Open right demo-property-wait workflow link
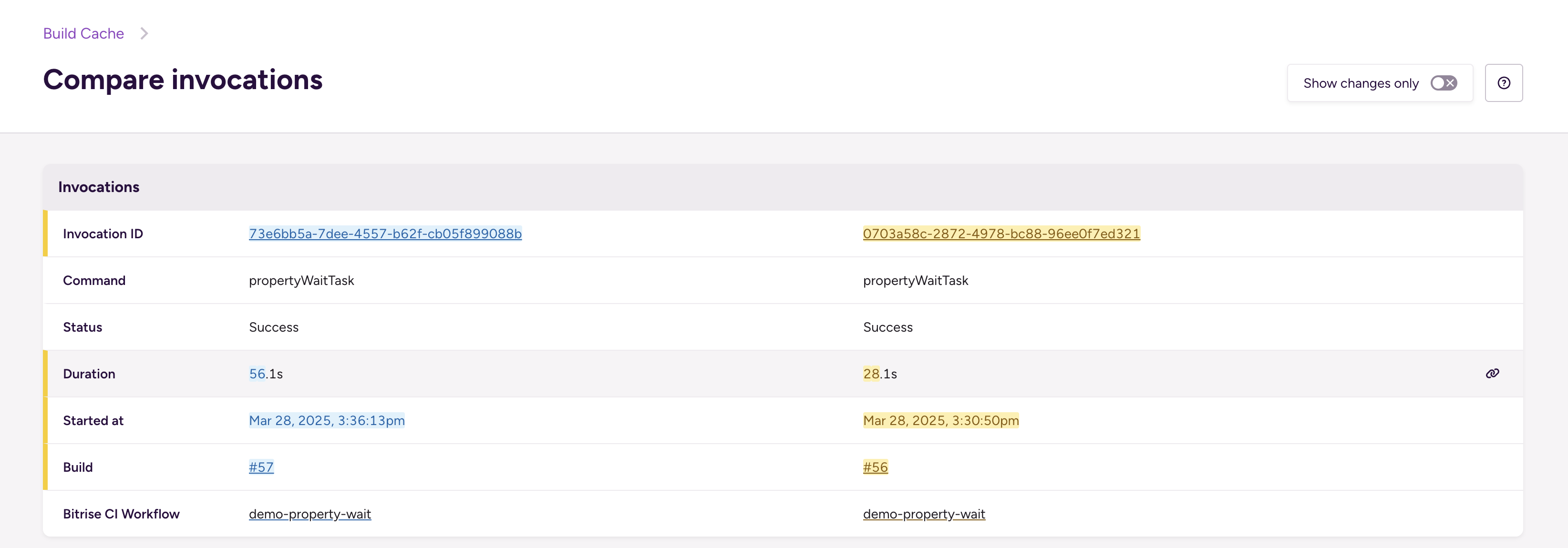Image resolution: width=1568 pixels, height=548 pixels. coord(924,514)
